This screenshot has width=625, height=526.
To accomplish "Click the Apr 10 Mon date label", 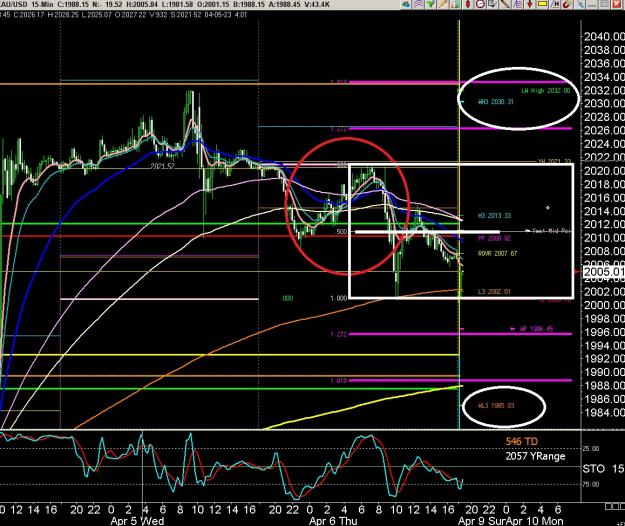I will click(534, 521).
